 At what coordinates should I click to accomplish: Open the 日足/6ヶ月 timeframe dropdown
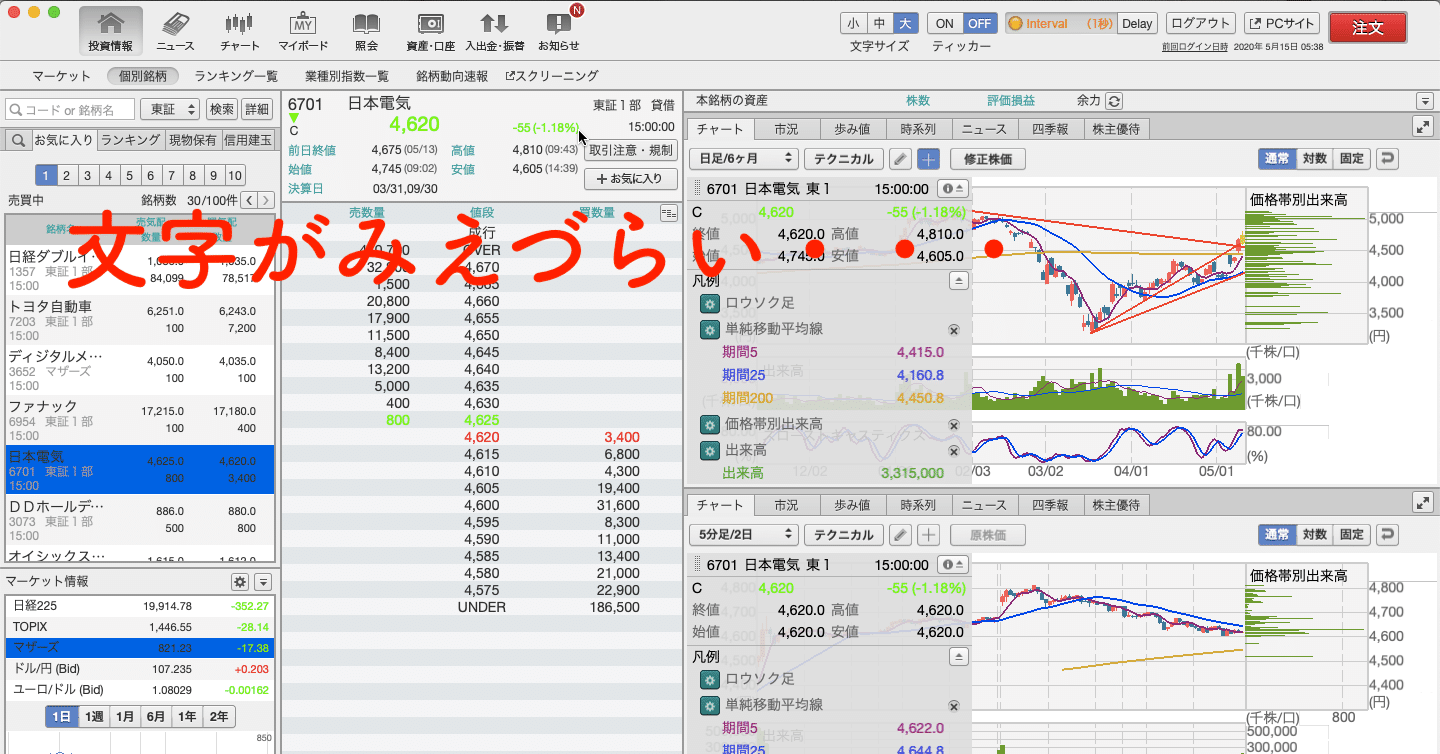tap(741, 158)
